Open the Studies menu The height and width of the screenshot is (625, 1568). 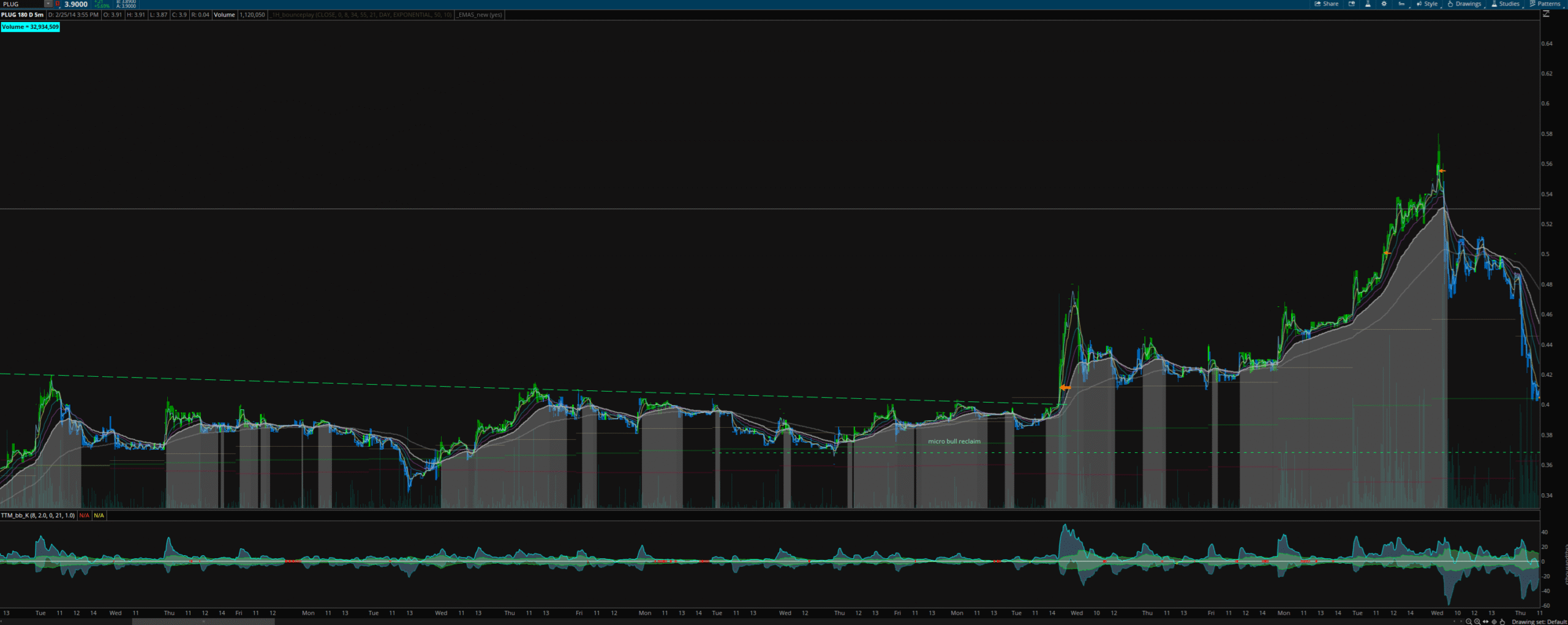pos(1505,4)
